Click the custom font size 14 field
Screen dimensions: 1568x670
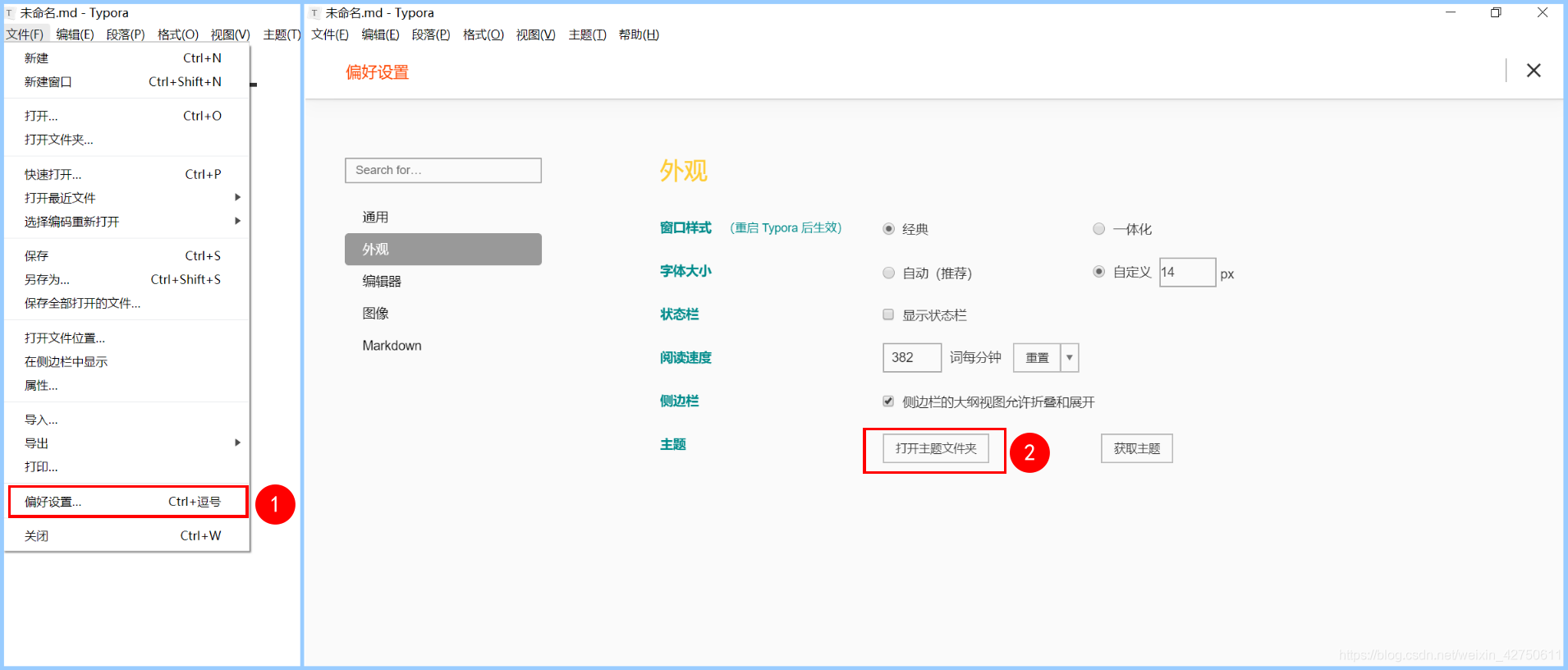pyautogui.click(x=1187, y=273)
